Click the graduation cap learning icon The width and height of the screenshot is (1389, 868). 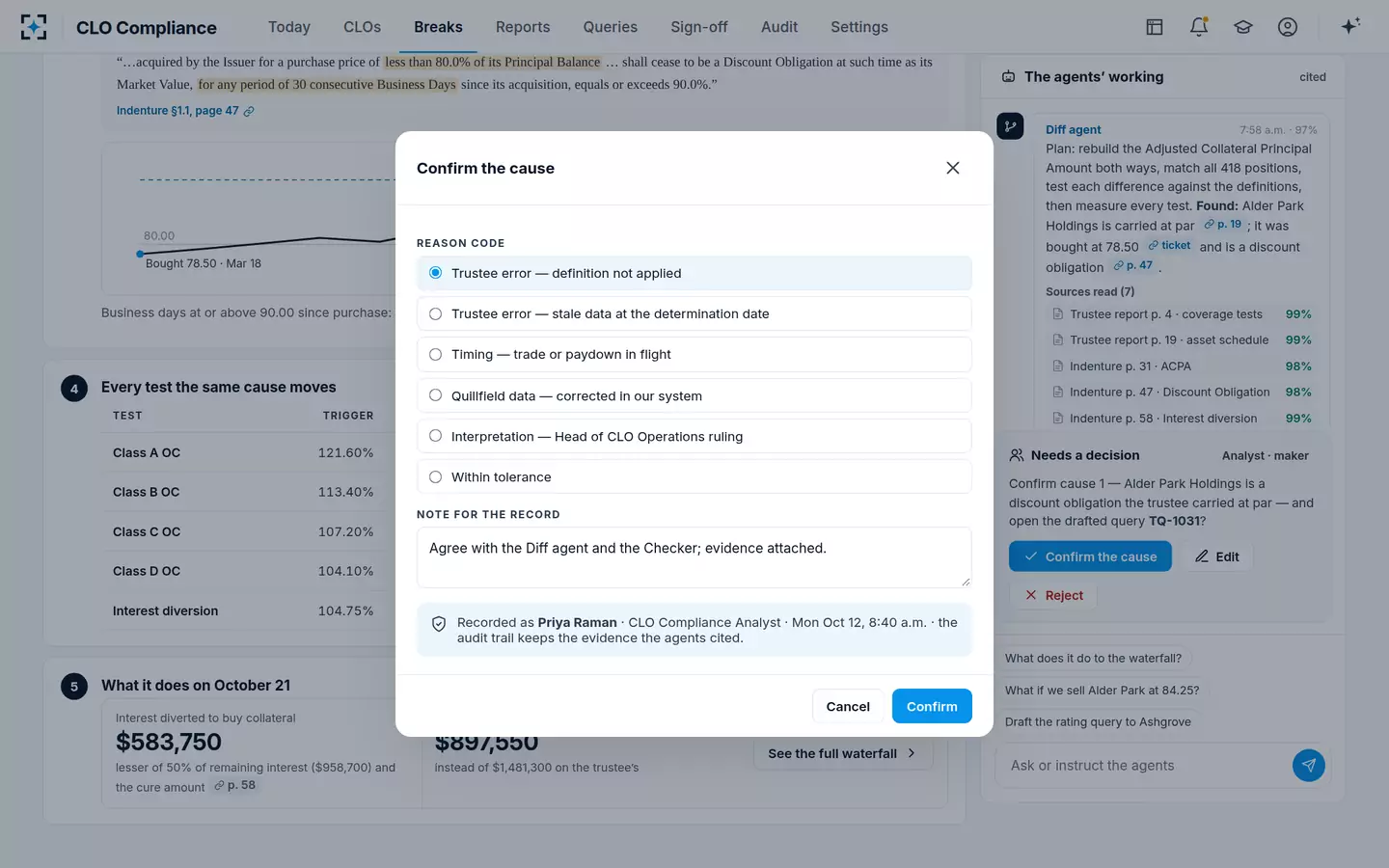click(x=1243, y=27)
